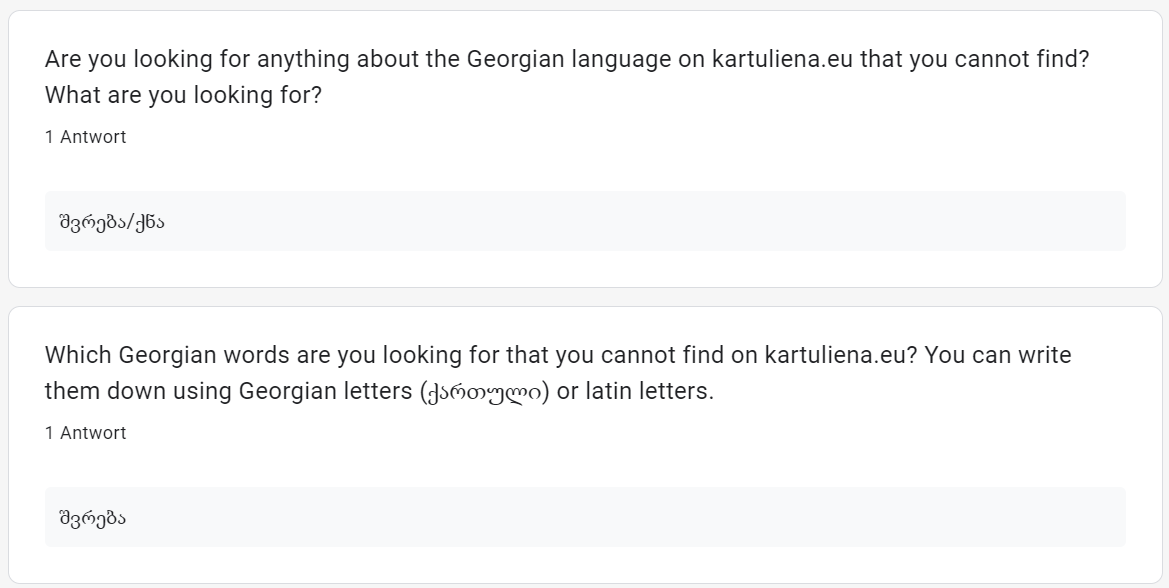Click 'You can write' in second question
Viewport: 1169px width, 588px height.
[x=998, y=355]
